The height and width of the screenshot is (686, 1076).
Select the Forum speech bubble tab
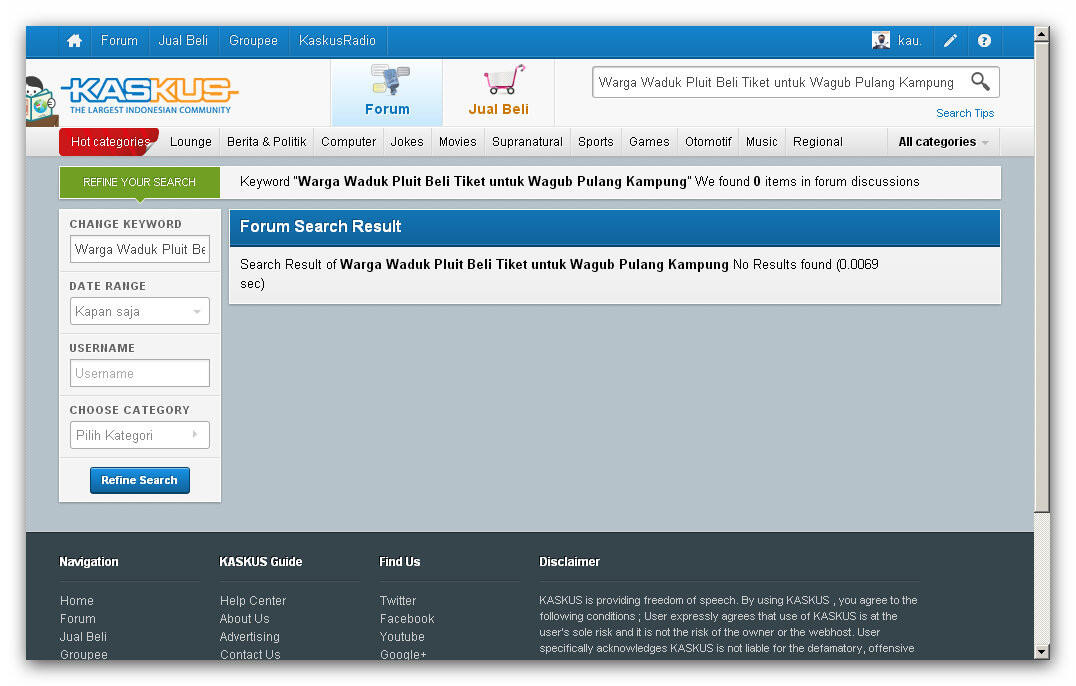(387, 92)
